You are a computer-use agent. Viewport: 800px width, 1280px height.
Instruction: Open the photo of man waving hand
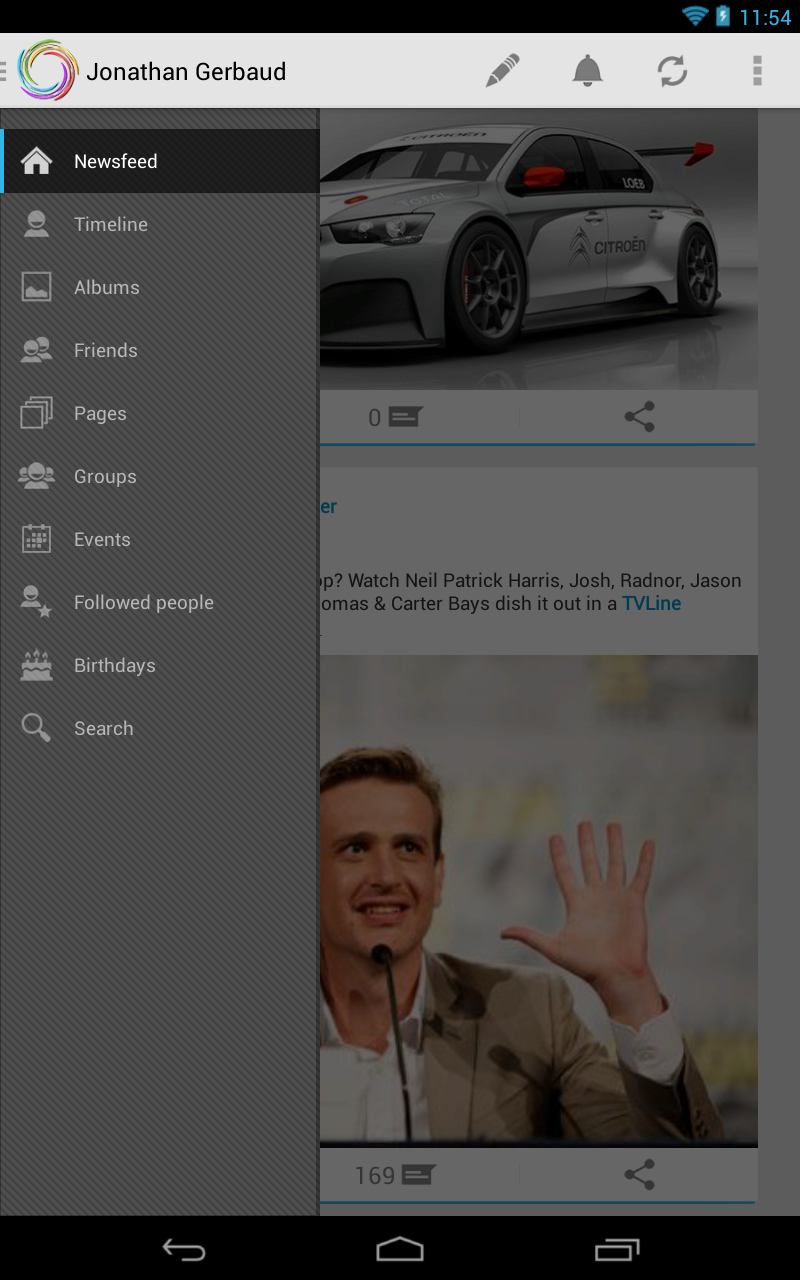tap(538, 901)
